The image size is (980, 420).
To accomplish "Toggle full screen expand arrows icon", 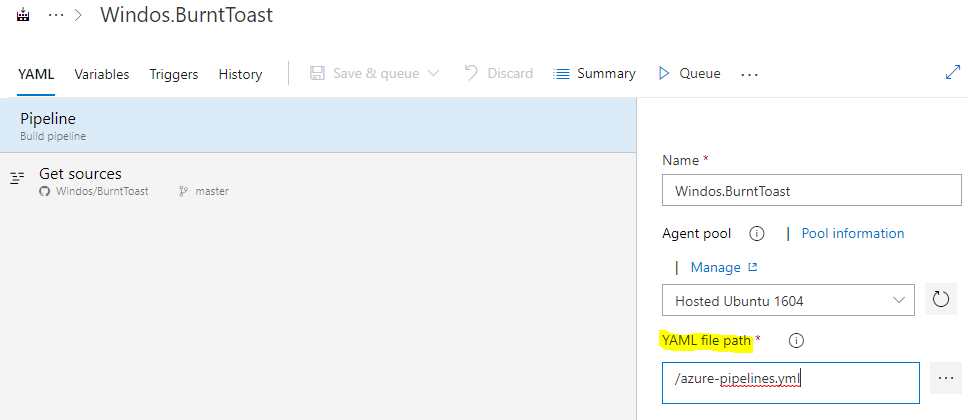I will (x=953, y=72).
